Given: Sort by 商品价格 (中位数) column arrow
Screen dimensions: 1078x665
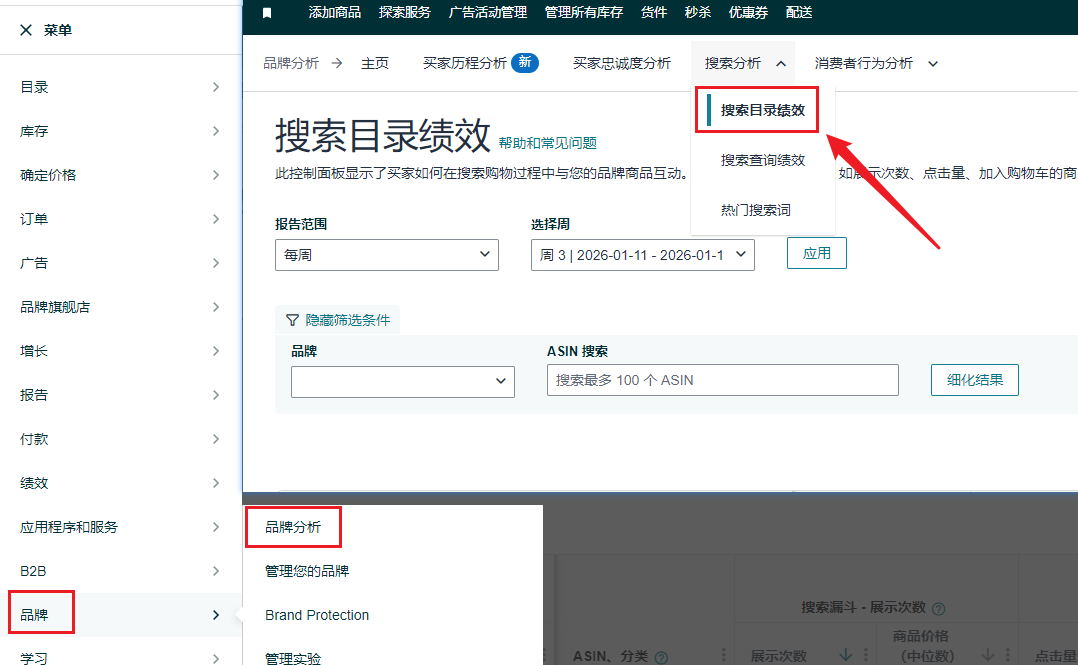Looking at the screenshot, I should point(987,655).
